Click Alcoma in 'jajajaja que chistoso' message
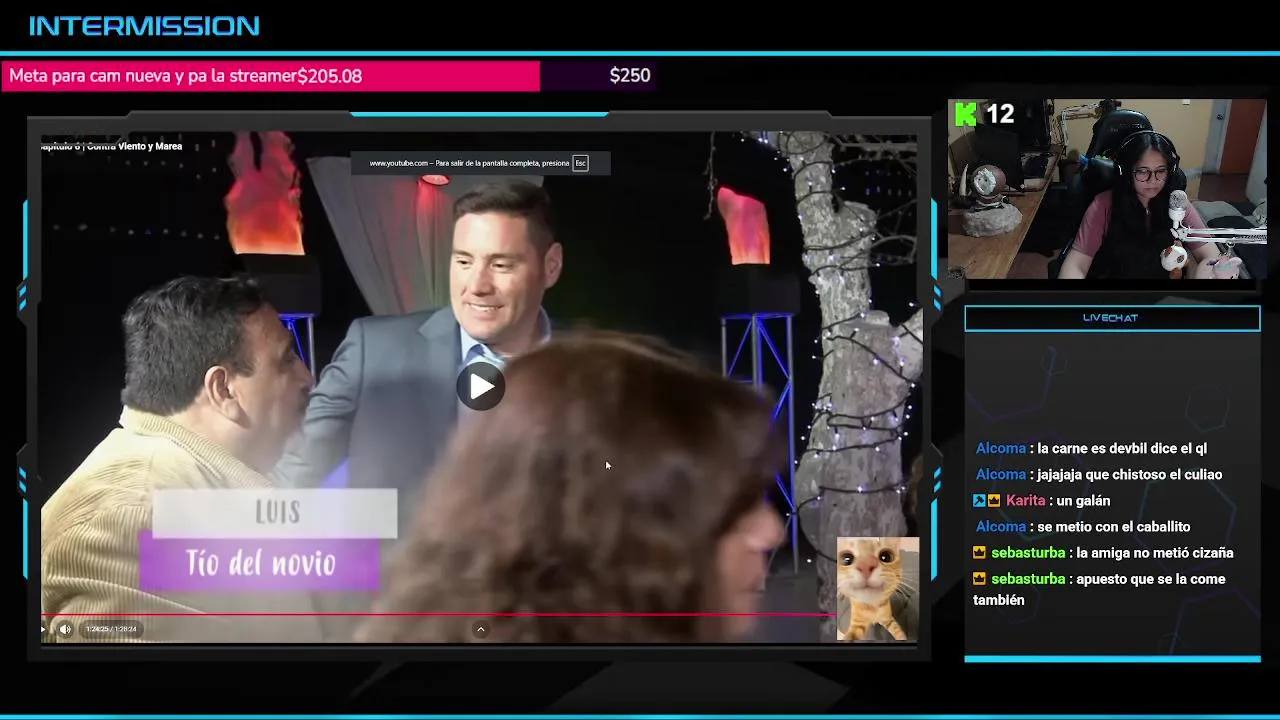The width and height of the screenshot is (1280, 720). (1001, 474)
